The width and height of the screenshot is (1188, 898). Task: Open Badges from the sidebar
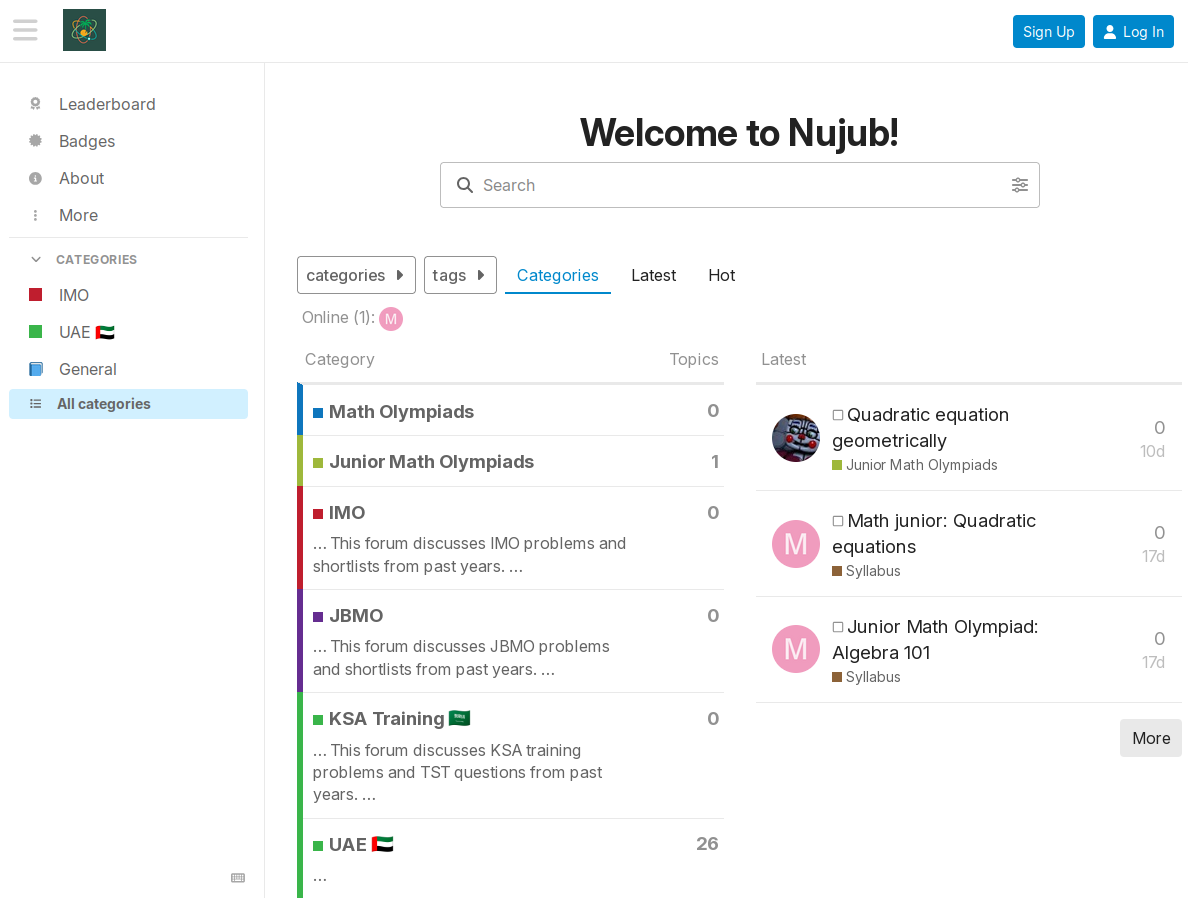click(x=86, y=141)
